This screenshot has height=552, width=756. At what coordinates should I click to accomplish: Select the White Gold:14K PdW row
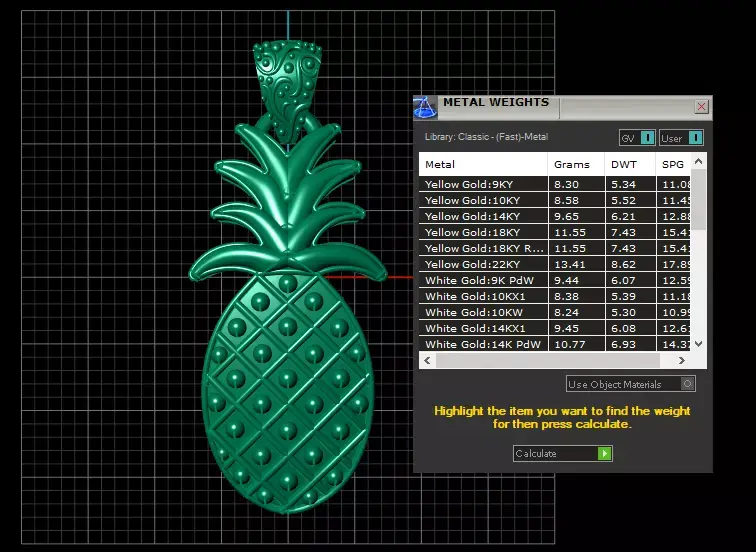pos(554,344)
